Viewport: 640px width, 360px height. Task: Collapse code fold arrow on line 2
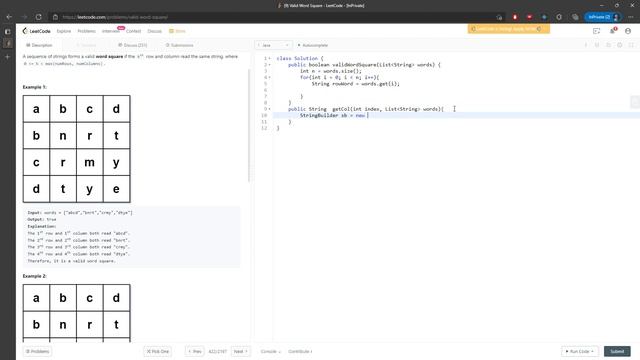click(270, 64)
